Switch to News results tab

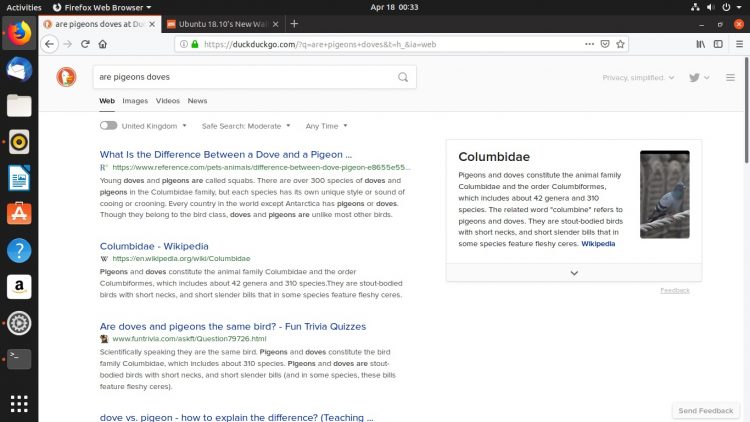pos(197,101)
